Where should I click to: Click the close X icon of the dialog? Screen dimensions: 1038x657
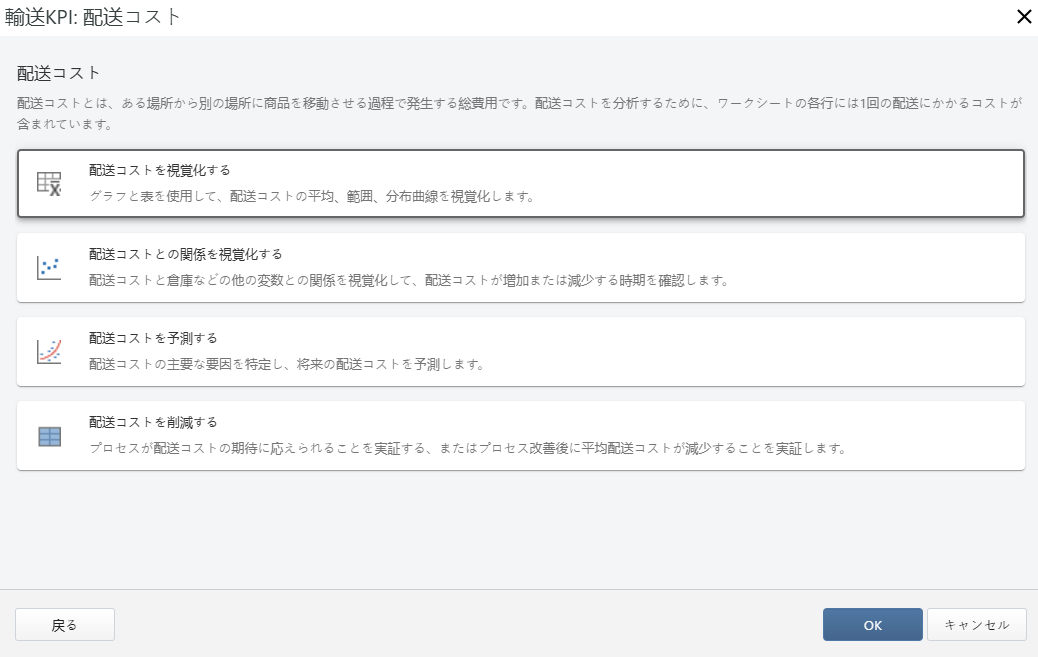point(1023,17)
